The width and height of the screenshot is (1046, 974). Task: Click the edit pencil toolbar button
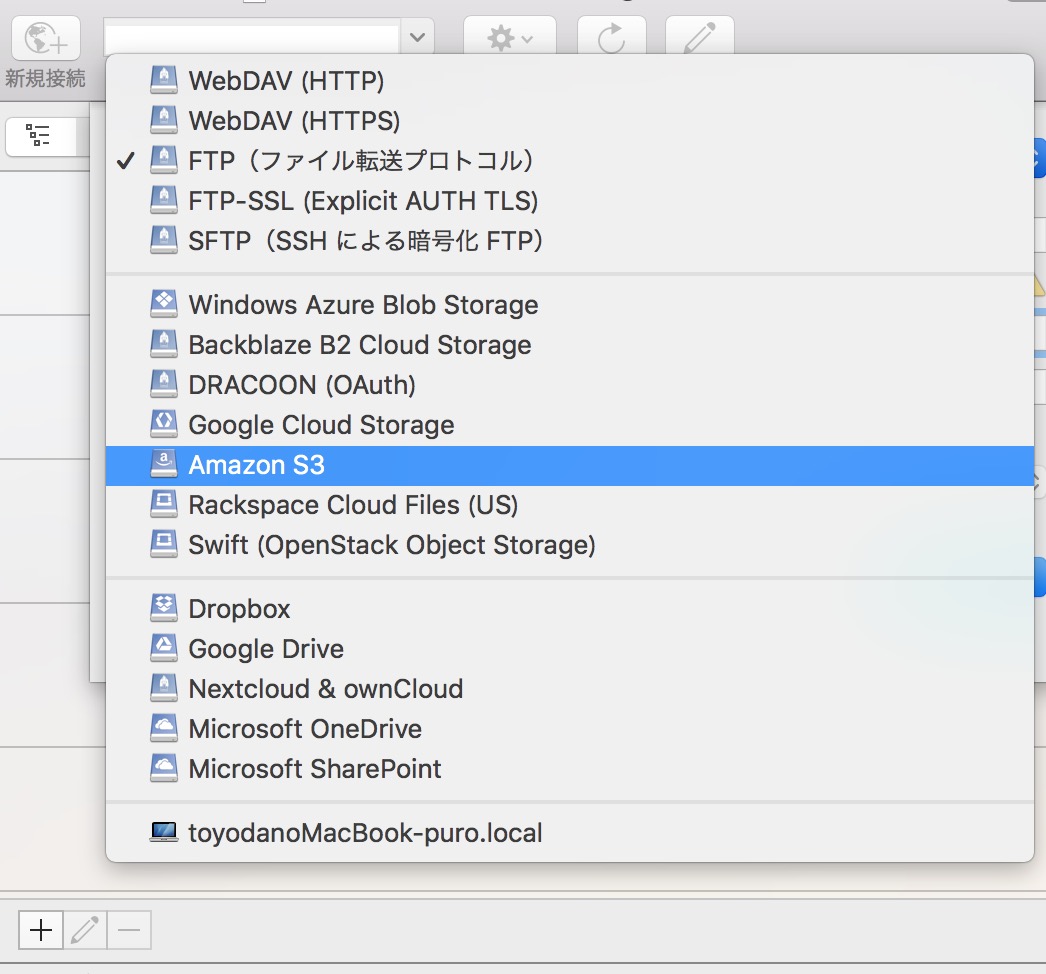(x=700, y=37)
